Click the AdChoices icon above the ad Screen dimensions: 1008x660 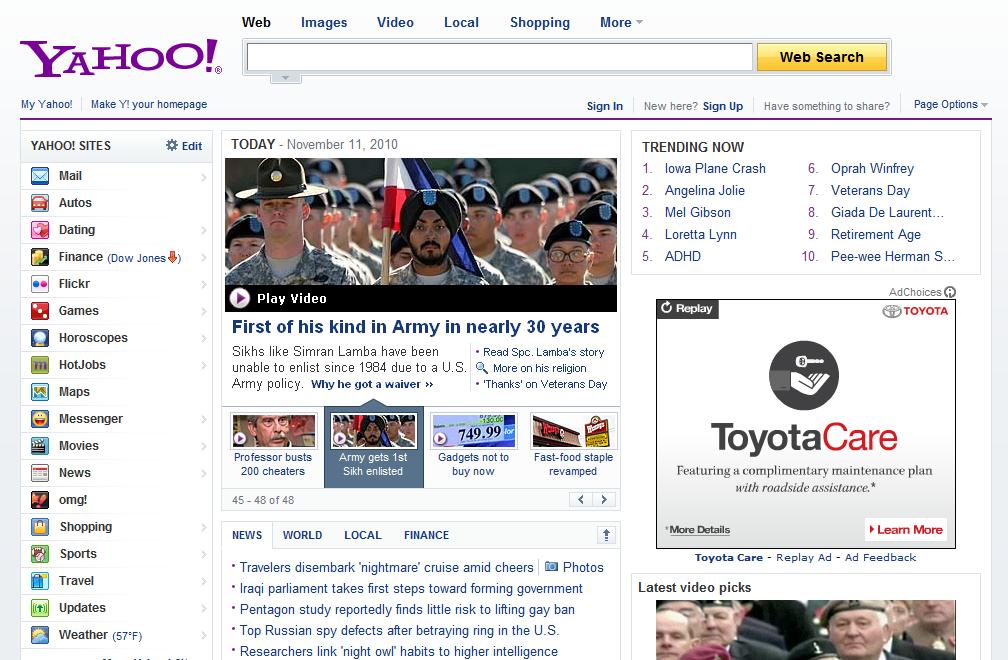pyautogui.click(x=950, y=292)
